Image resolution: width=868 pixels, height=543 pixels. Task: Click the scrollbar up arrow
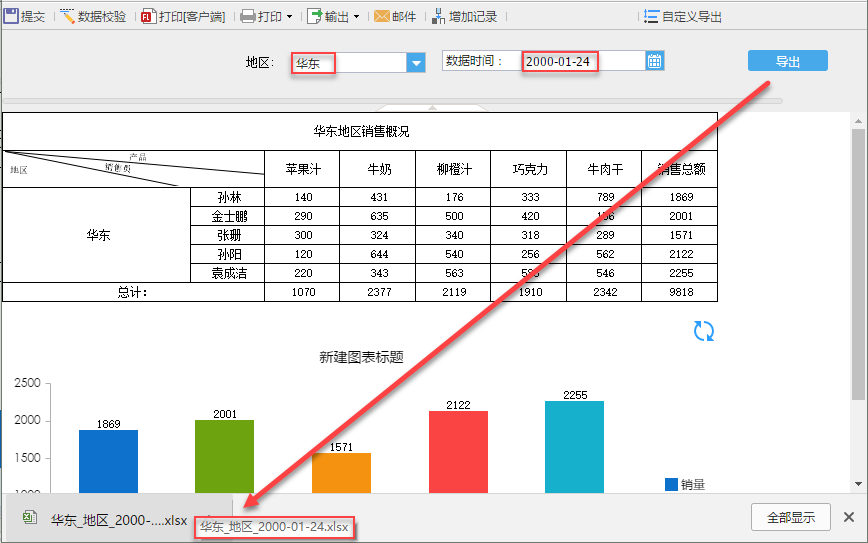pyautogui.click(x=858, y=121)
